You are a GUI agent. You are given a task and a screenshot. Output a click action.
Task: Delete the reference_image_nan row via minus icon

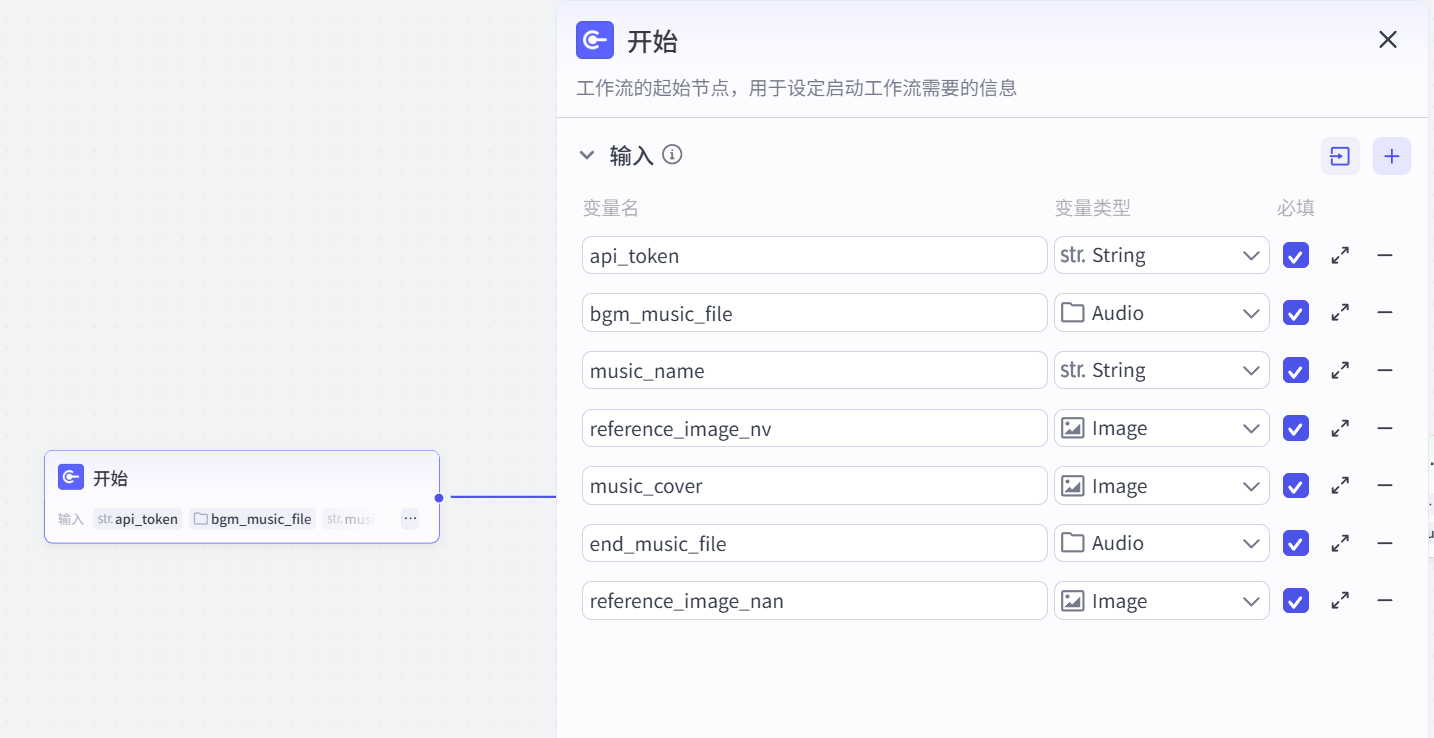pos(1385,601)
